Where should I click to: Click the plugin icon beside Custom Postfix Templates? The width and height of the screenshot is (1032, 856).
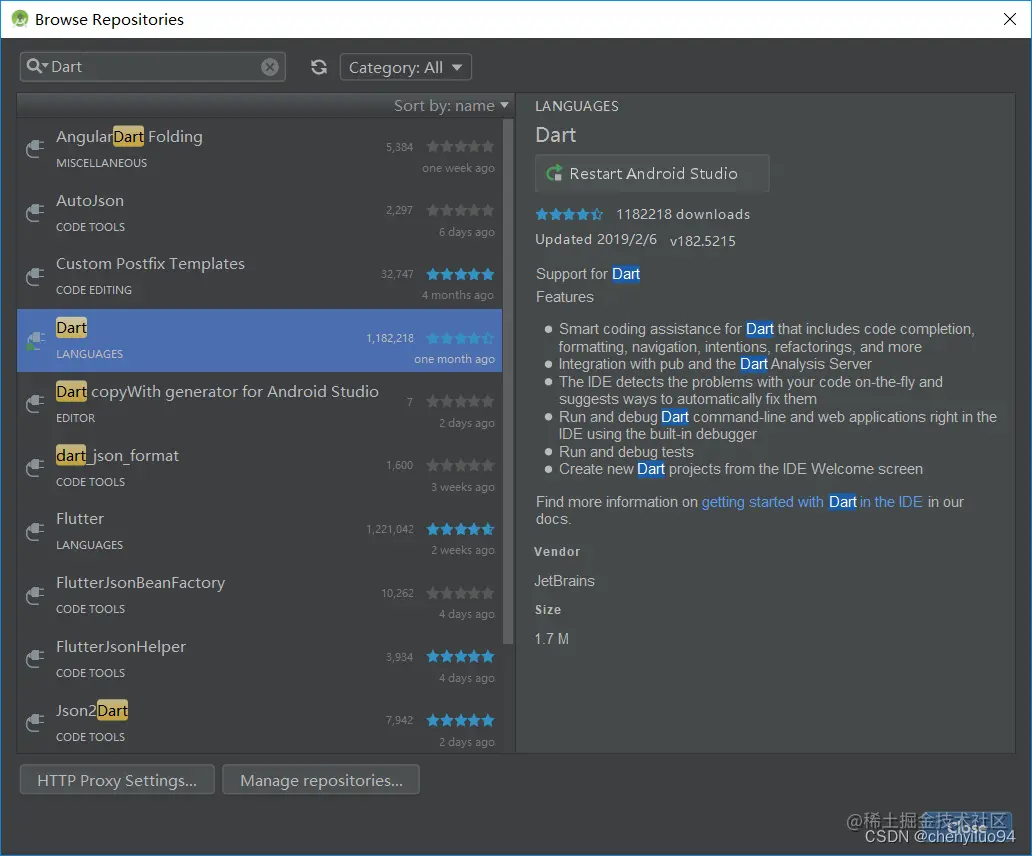coord(35,276)
